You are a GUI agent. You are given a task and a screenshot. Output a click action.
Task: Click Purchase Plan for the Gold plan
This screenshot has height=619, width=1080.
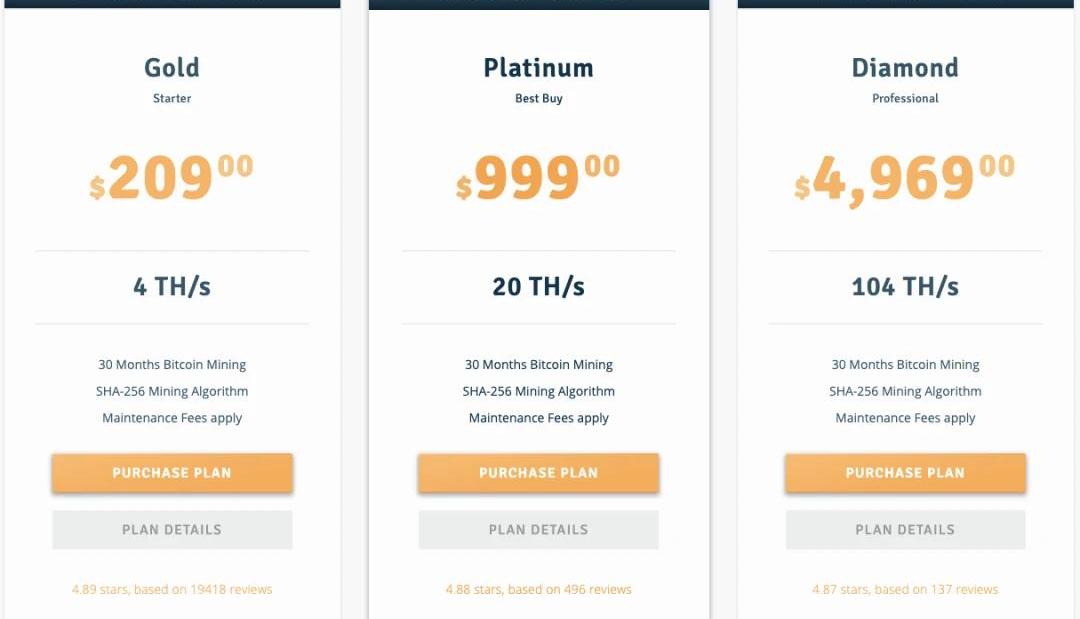pyautogui.click(x=172, y=473)
